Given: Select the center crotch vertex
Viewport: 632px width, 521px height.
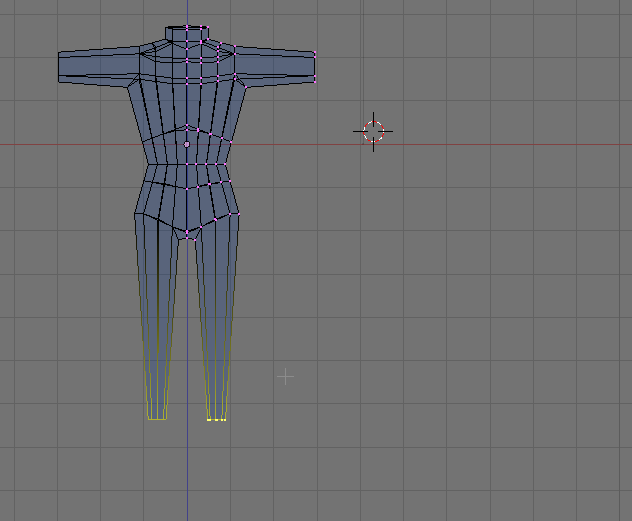Looking at the screenshot, I should tap(187, 232).
